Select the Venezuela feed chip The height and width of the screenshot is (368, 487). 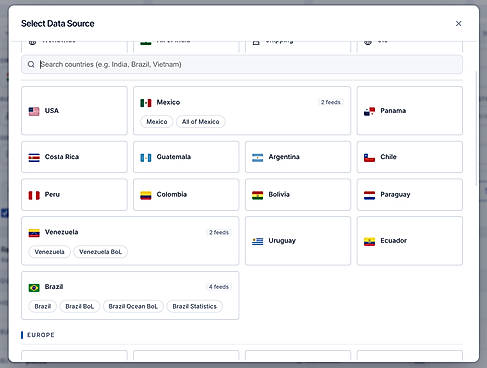49,252
